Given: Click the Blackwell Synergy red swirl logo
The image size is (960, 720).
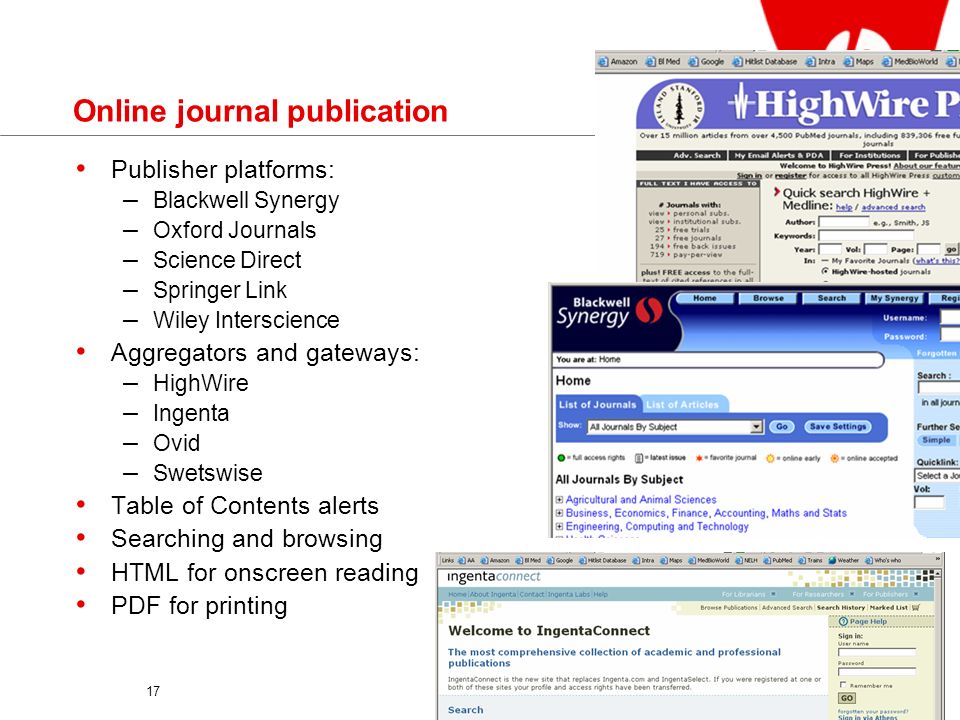Looking at the screenshot, I should coord(648,311).
